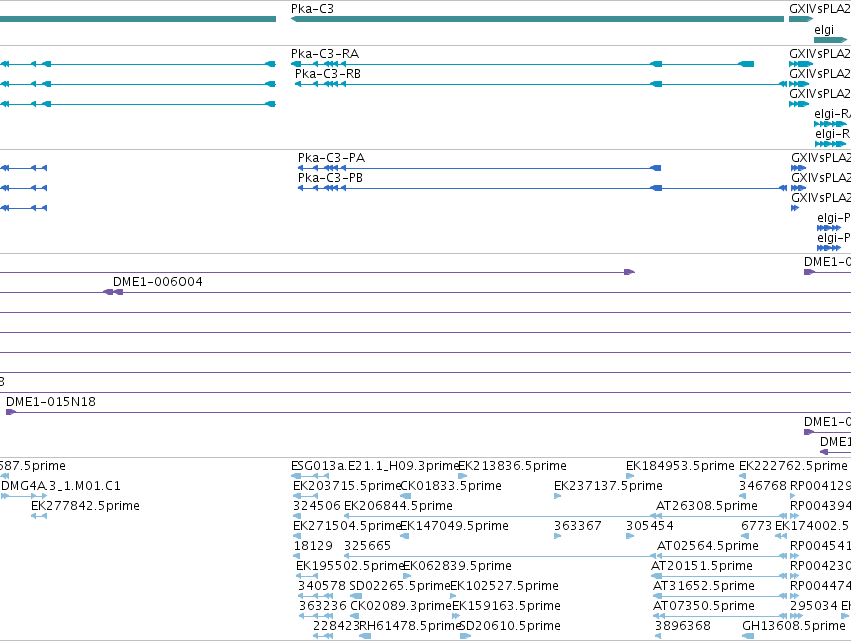Click the EK271504.5prime label
This screenshot has height=641, width=851.
click(x=347, y=526)
